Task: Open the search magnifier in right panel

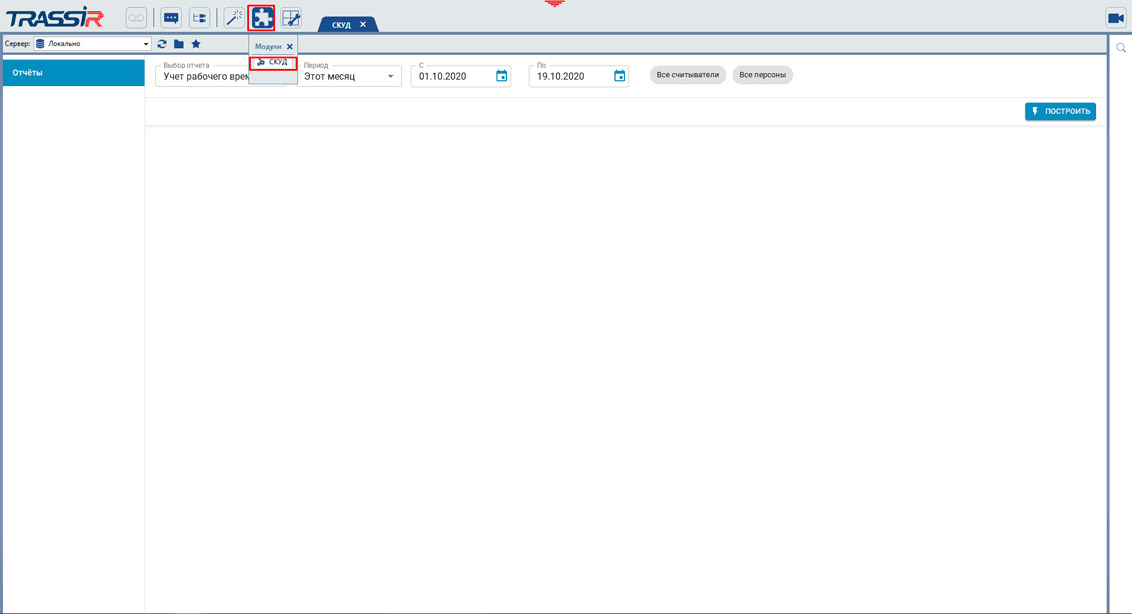Action: pos(1121,47)
